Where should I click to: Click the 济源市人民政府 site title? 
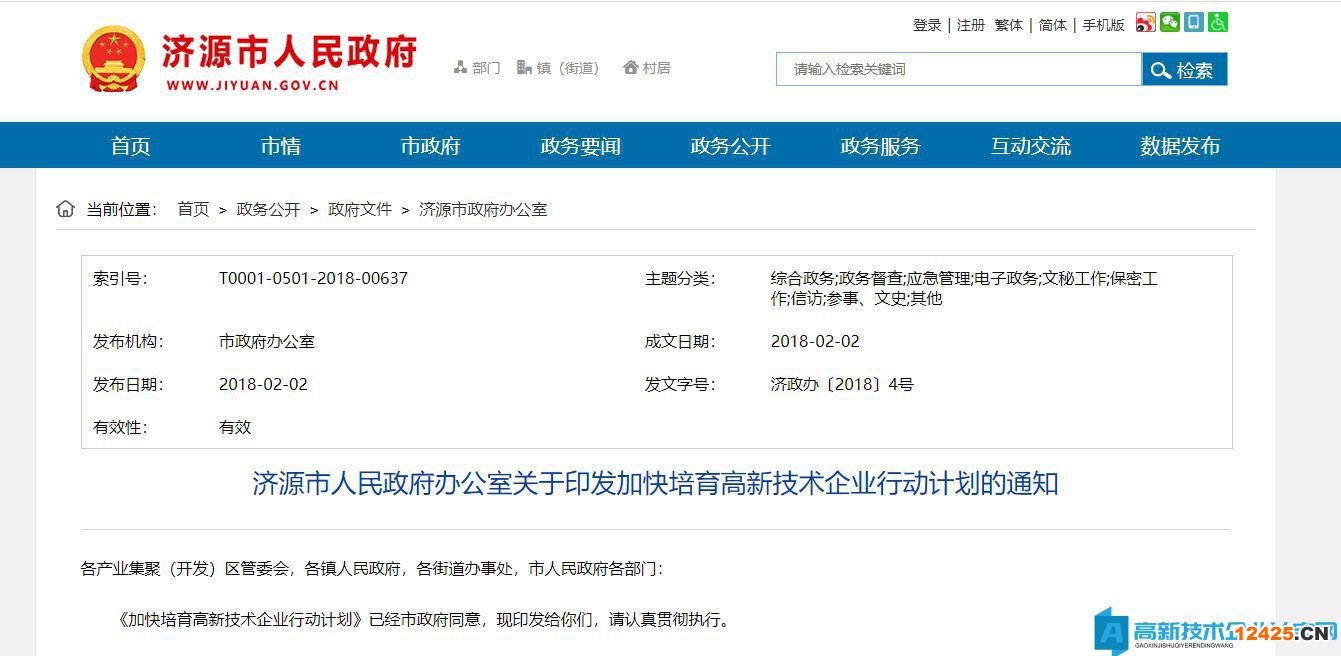[x=289, y=51]
